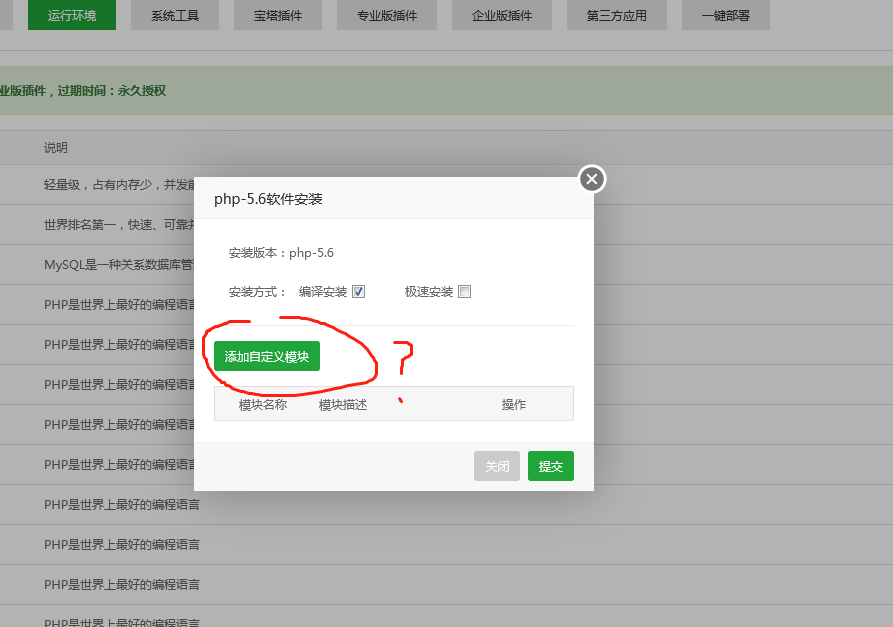Click the 操作 column header
Screen dimensions: 893x627
513,404
